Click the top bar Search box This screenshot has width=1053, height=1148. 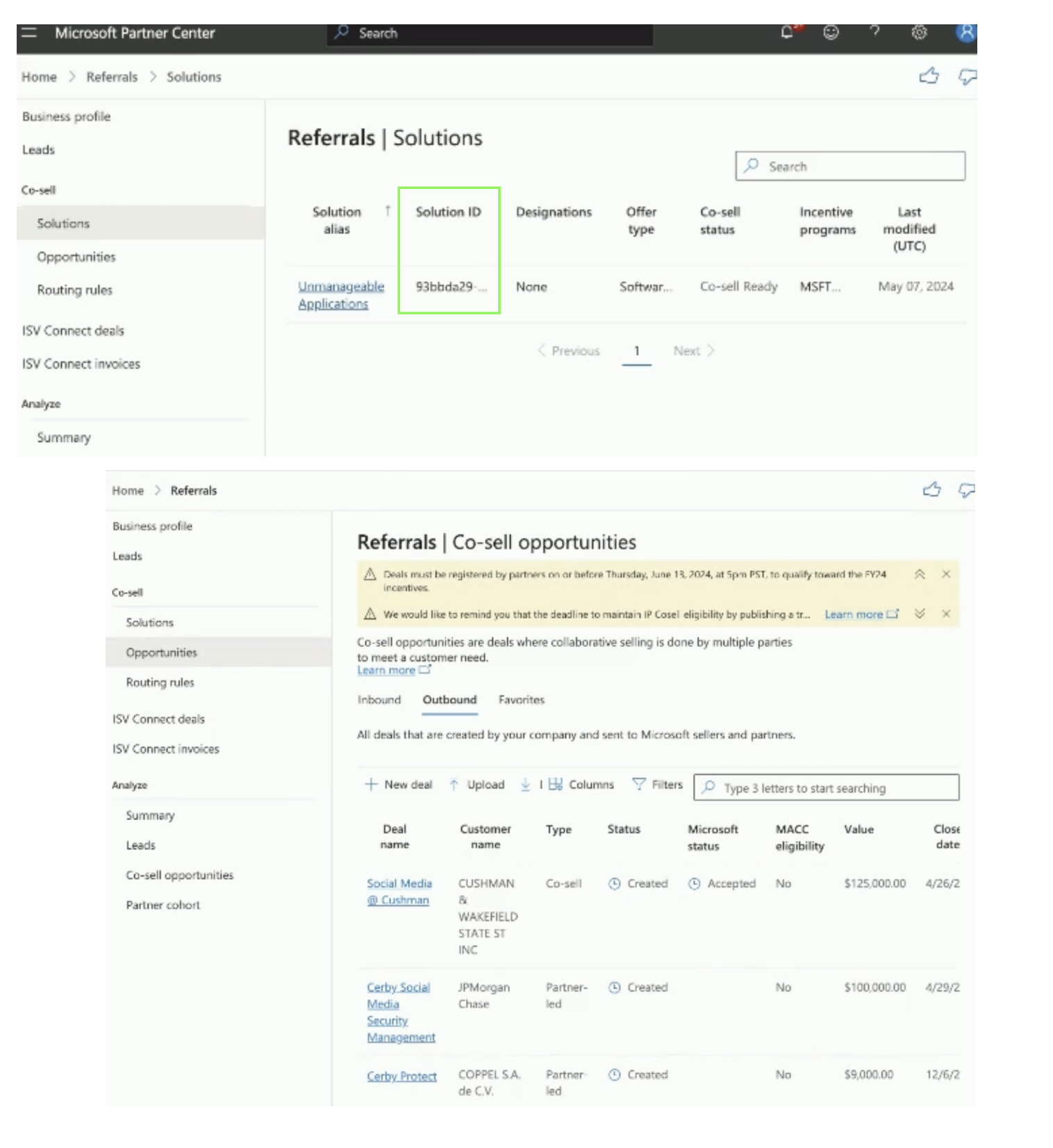point(490,33)
